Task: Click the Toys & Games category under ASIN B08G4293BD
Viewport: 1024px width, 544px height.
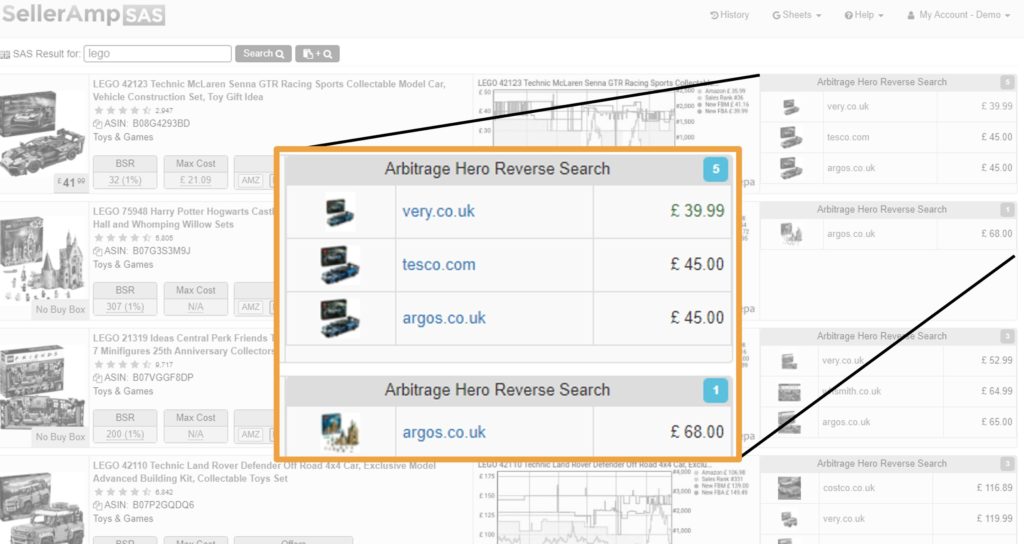Action: pos(123,137)
